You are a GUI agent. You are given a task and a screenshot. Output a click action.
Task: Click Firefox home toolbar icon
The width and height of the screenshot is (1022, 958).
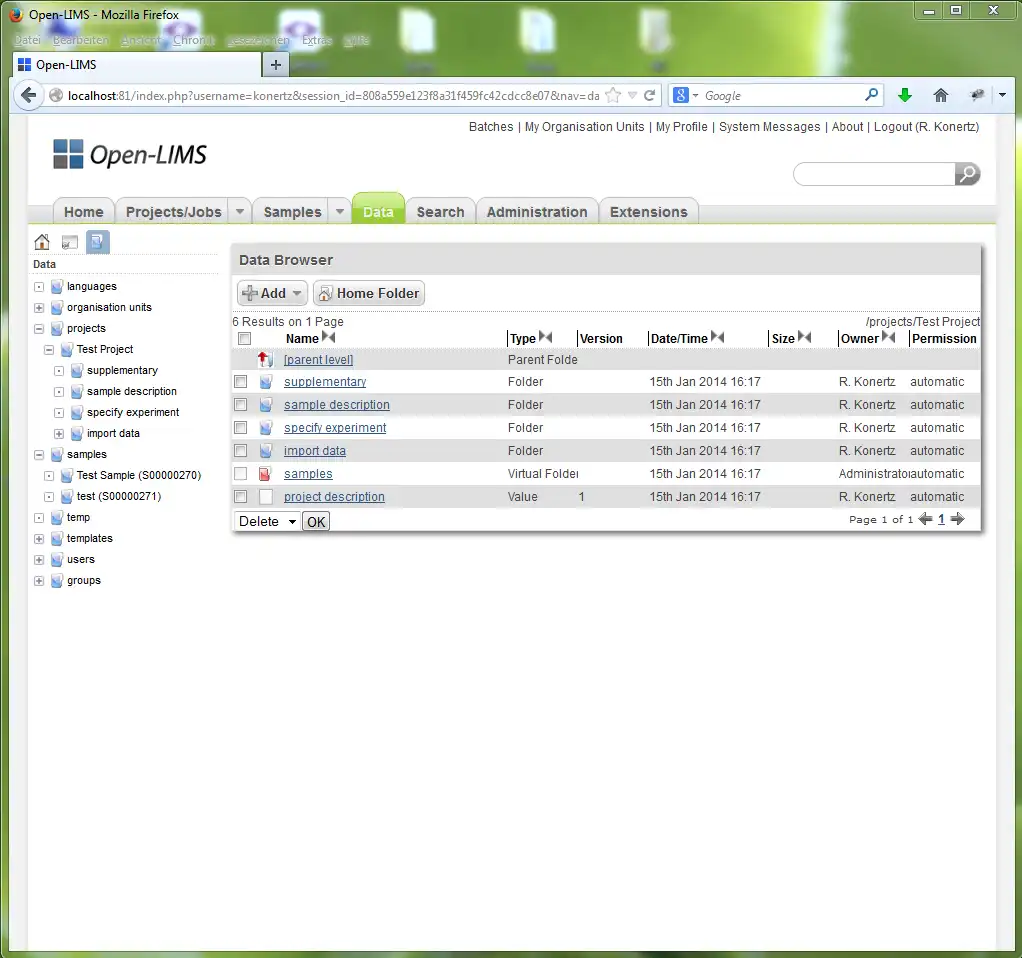pyautogui.click(x=940, y=96)
